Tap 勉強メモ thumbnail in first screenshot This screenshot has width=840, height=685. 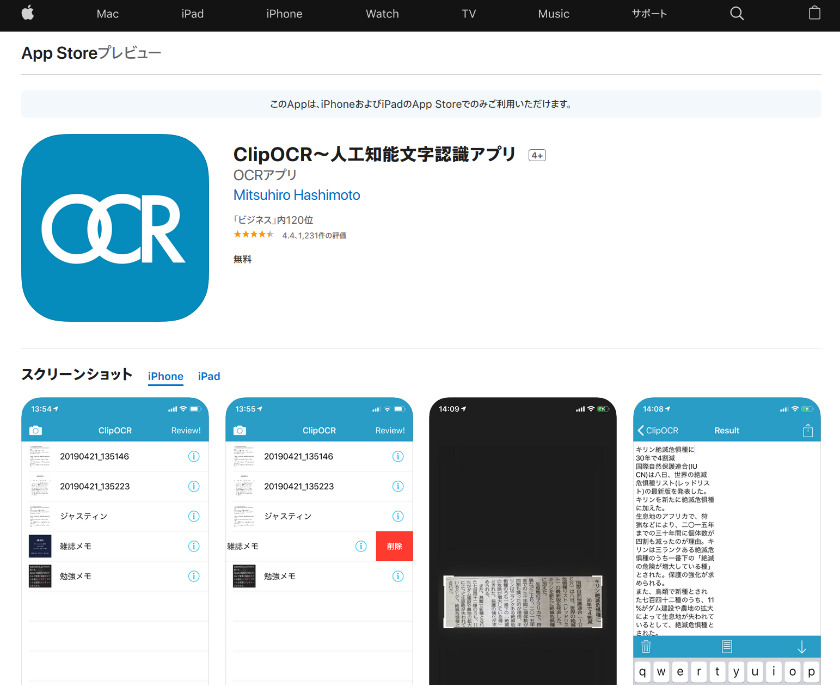coord(40,576)
